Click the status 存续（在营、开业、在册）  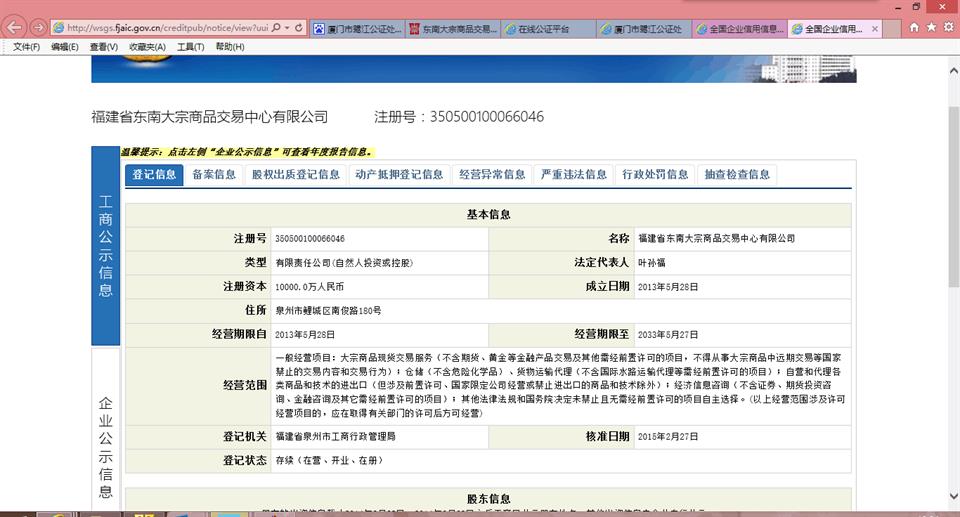329,460
